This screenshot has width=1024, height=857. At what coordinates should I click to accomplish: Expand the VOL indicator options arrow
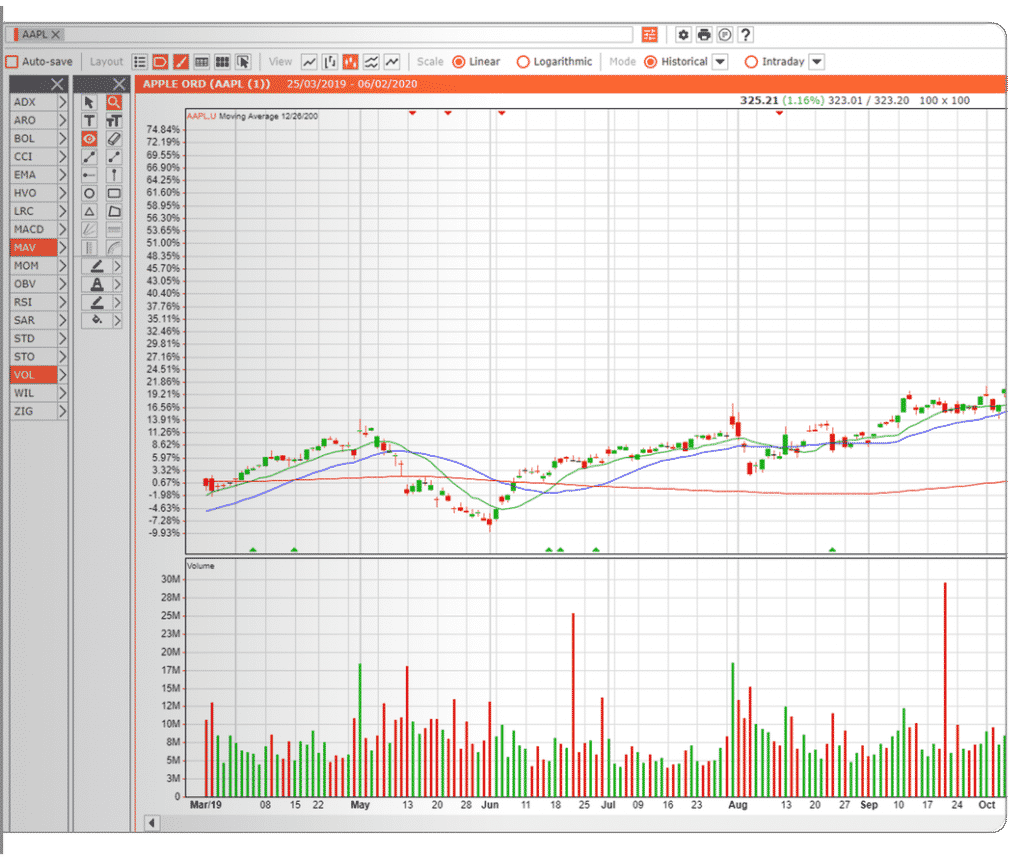(63, 376)
